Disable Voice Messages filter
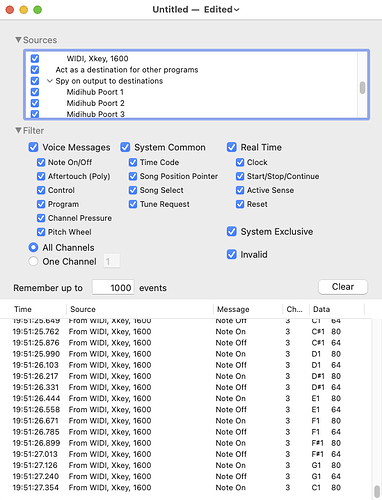The height and width of the screenshot is (500, 382). coord(33,147)
